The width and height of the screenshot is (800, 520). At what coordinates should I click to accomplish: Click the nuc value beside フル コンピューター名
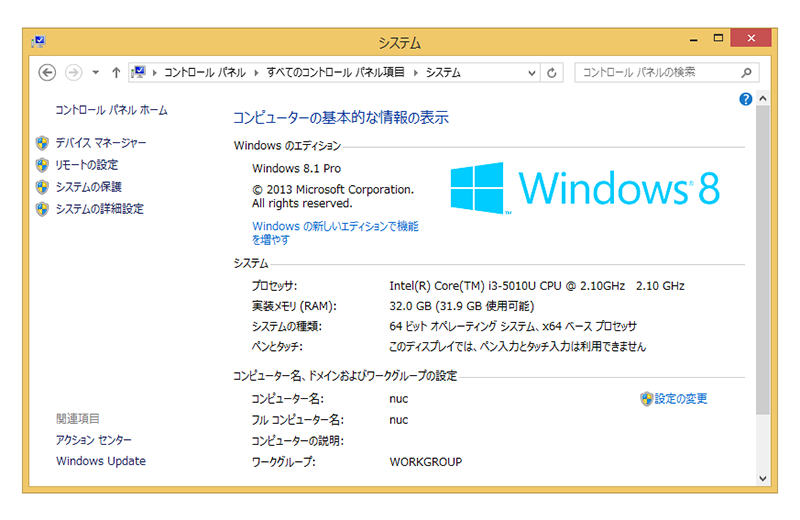click(x=398, y=420)
